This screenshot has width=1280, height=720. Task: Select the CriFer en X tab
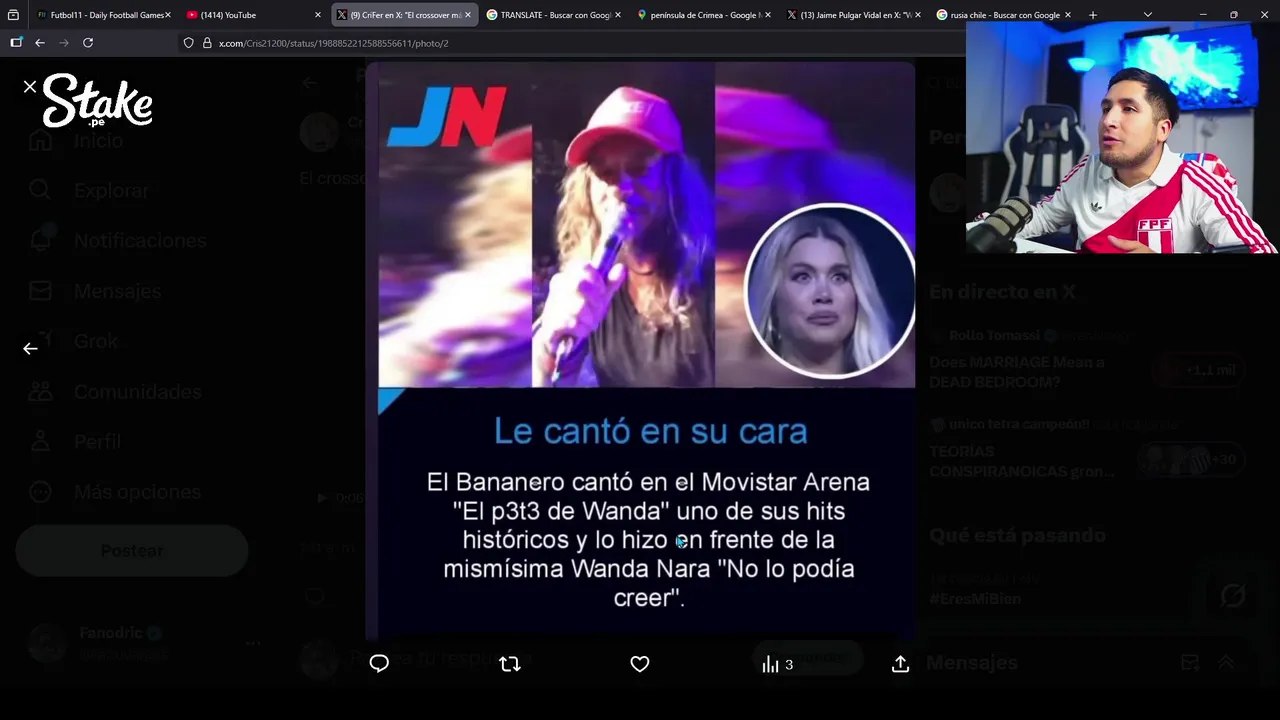click(x=404, y=15)
